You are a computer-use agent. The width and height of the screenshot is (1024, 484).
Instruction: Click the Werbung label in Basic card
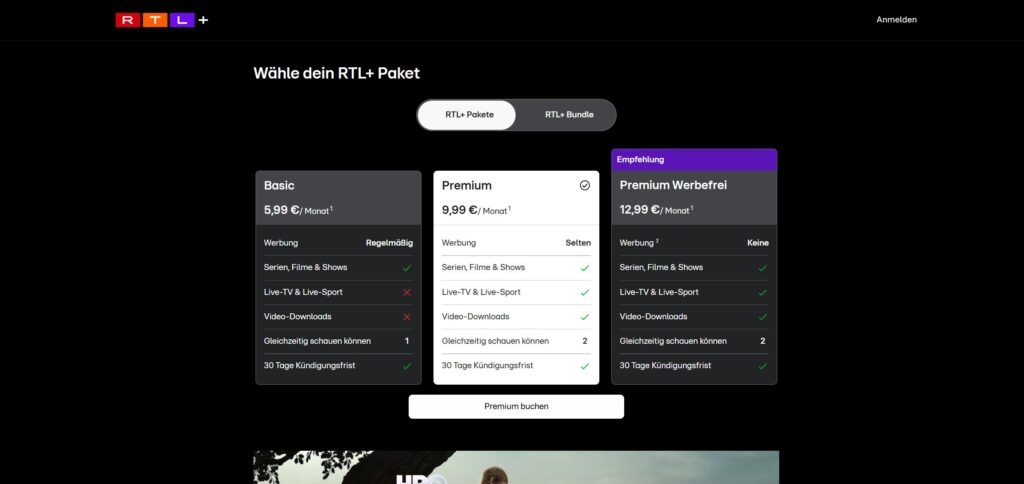281,243
